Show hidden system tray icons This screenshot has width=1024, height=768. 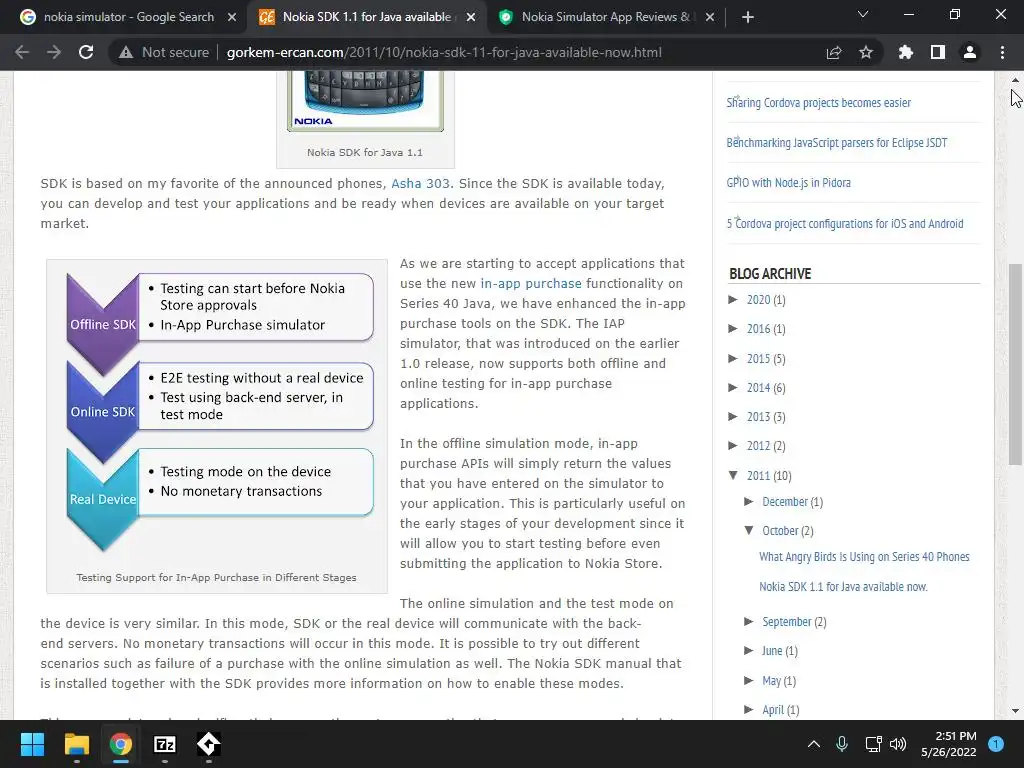[x=814, y=744]
